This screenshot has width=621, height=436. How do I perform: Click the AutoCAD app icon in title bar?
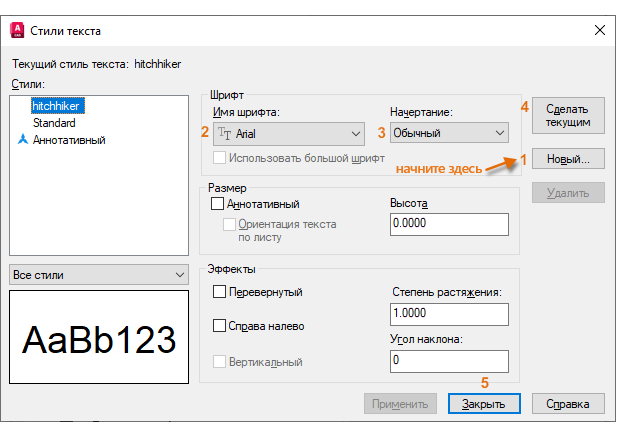[17, 30]
